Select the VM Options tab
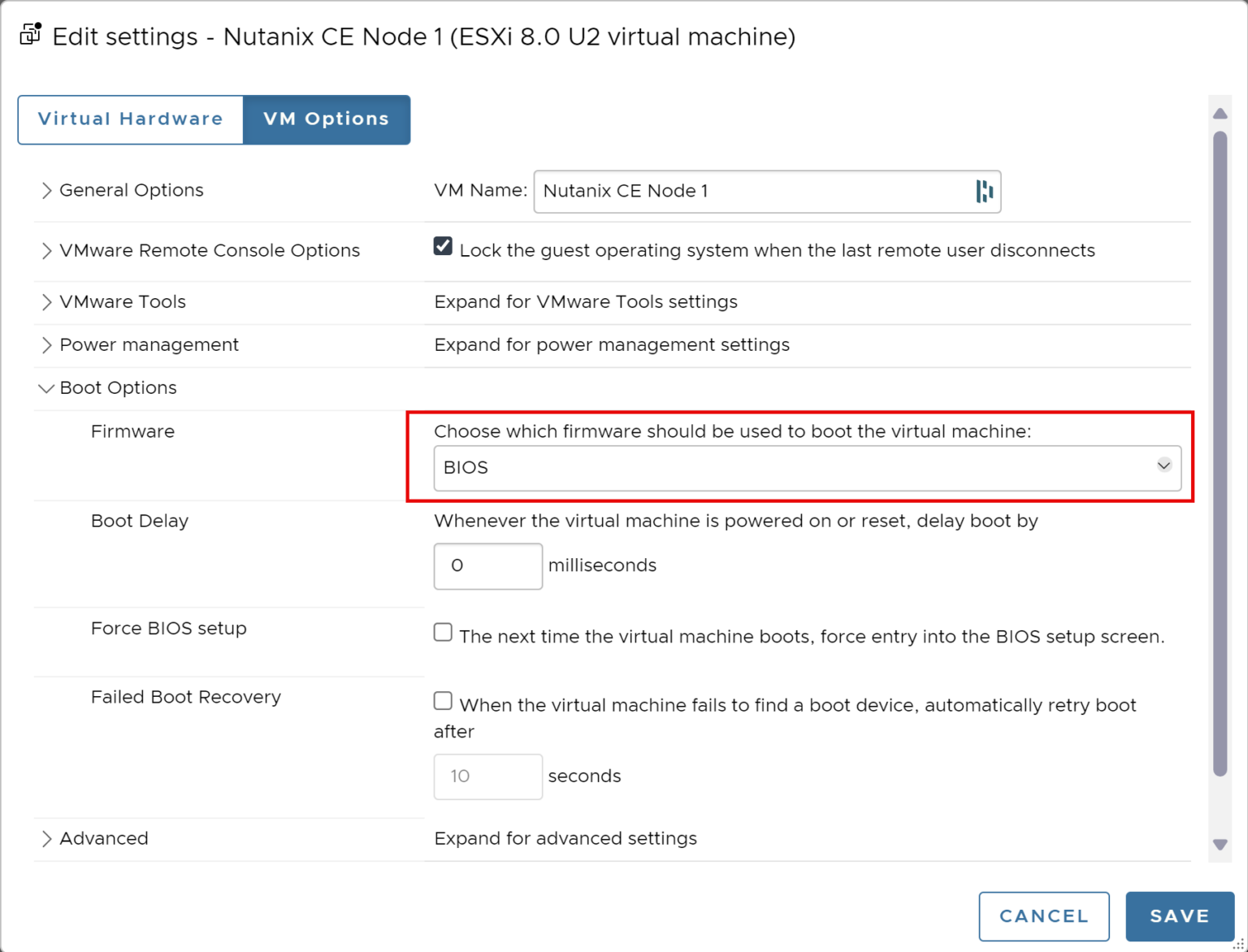The width and height of the screenshot is (1248, 952). pos(326,119)
